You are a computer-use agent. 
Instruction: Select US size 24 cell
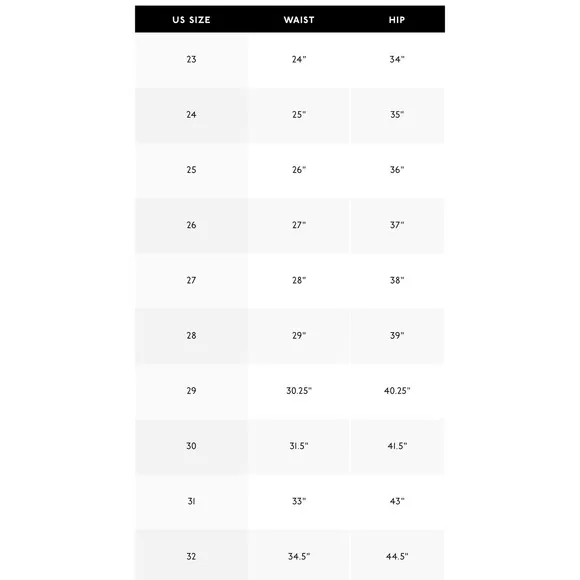point(191,115)
